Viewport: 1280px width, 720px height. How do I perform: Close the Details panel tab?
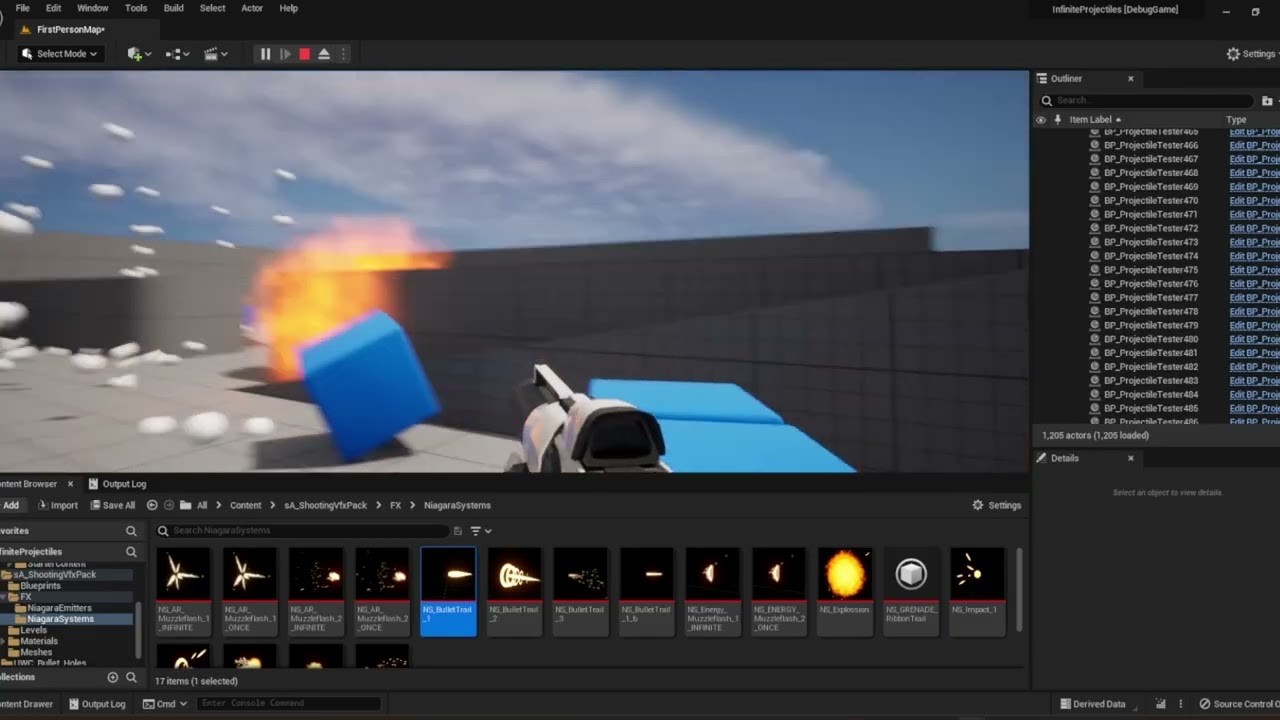coord(1131,458)
